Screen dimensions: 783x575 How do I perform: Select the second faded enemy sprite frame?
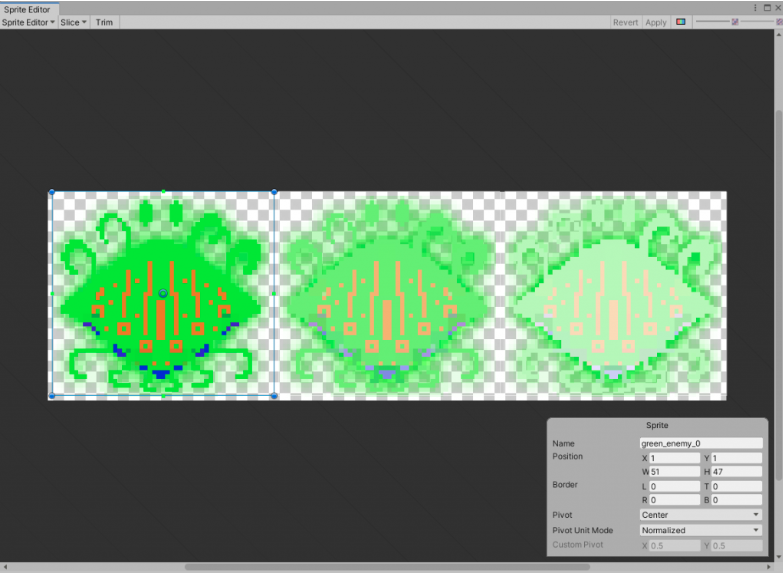click(388, 295)
